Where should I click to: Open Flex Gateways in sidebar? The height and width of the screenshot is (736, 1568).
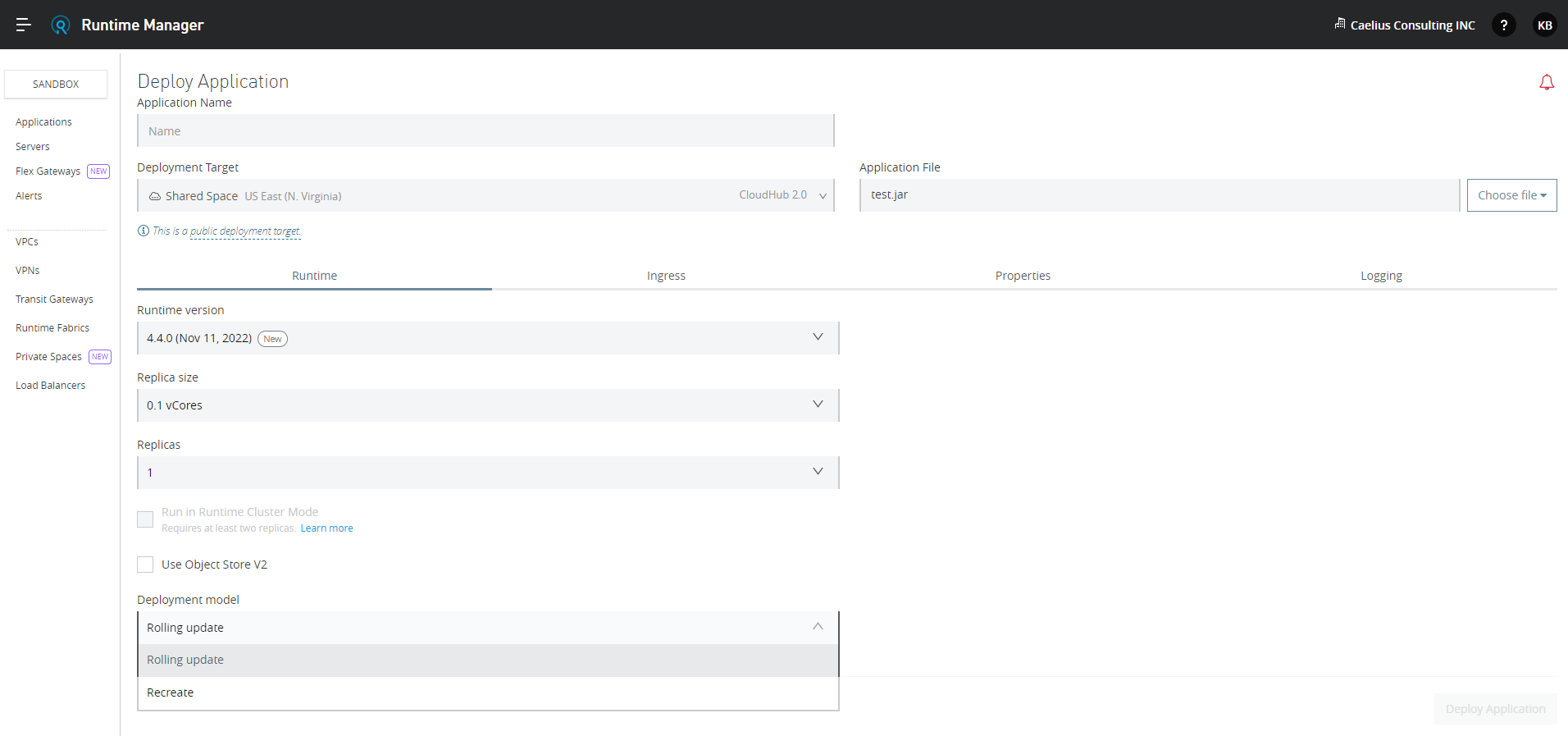(x=48, y=171)
